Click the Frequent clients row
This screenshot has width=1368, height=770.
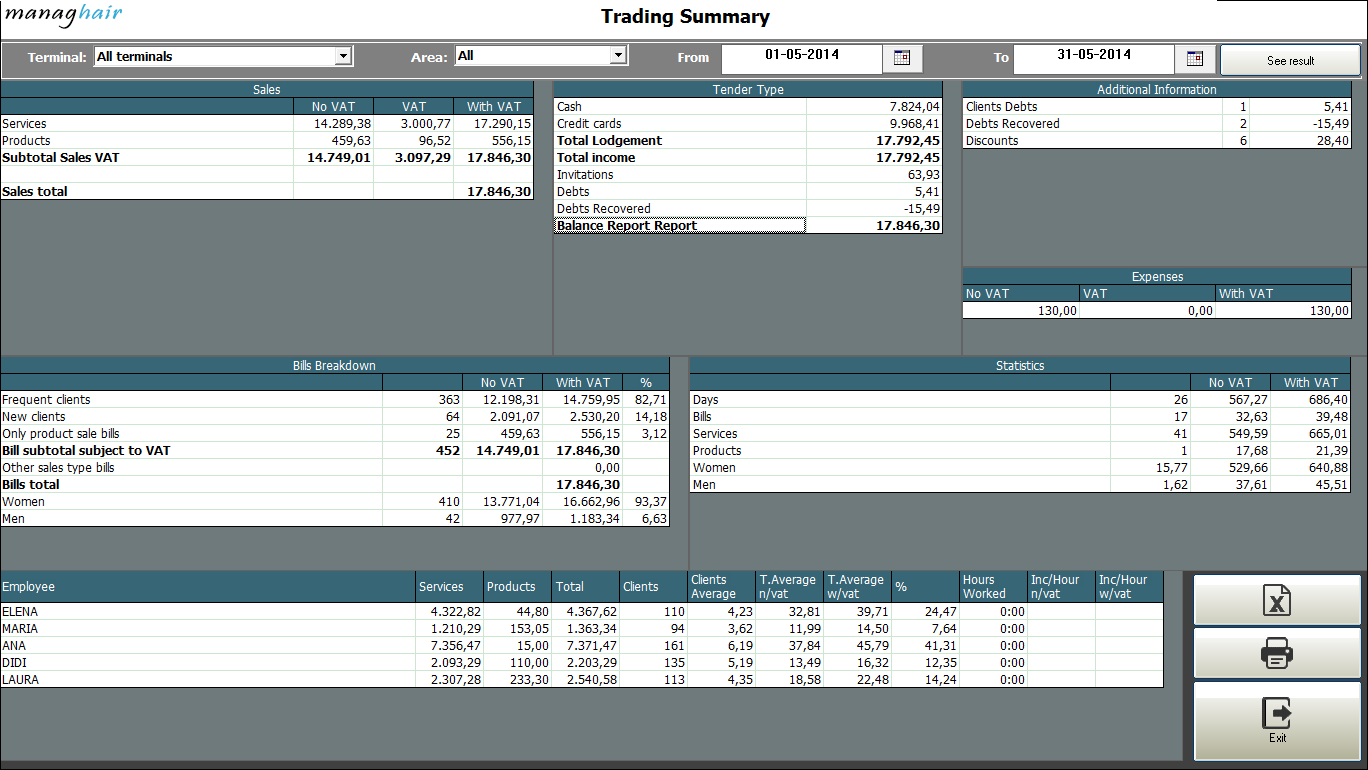pos(190,400)
